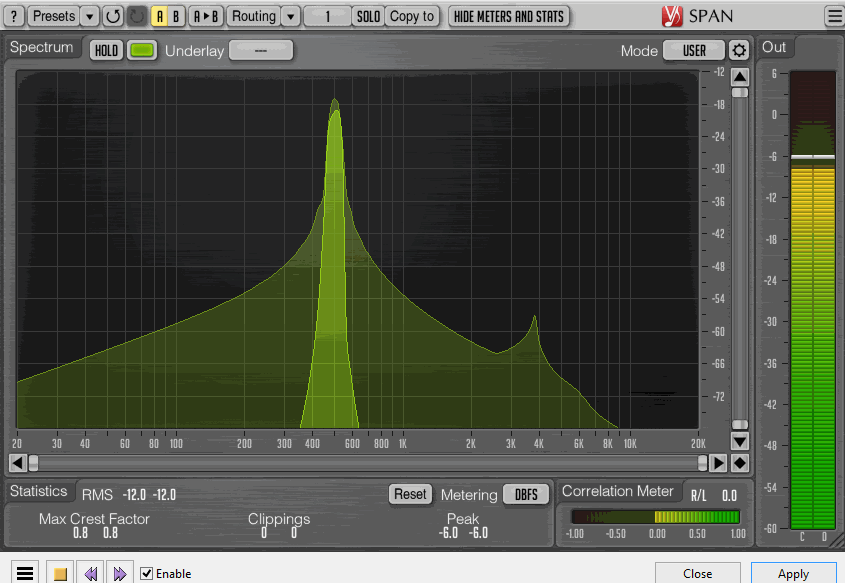This screenshot has height=583, width=845.
Task: Click the Copy to button
Action: tap(412, 16)
